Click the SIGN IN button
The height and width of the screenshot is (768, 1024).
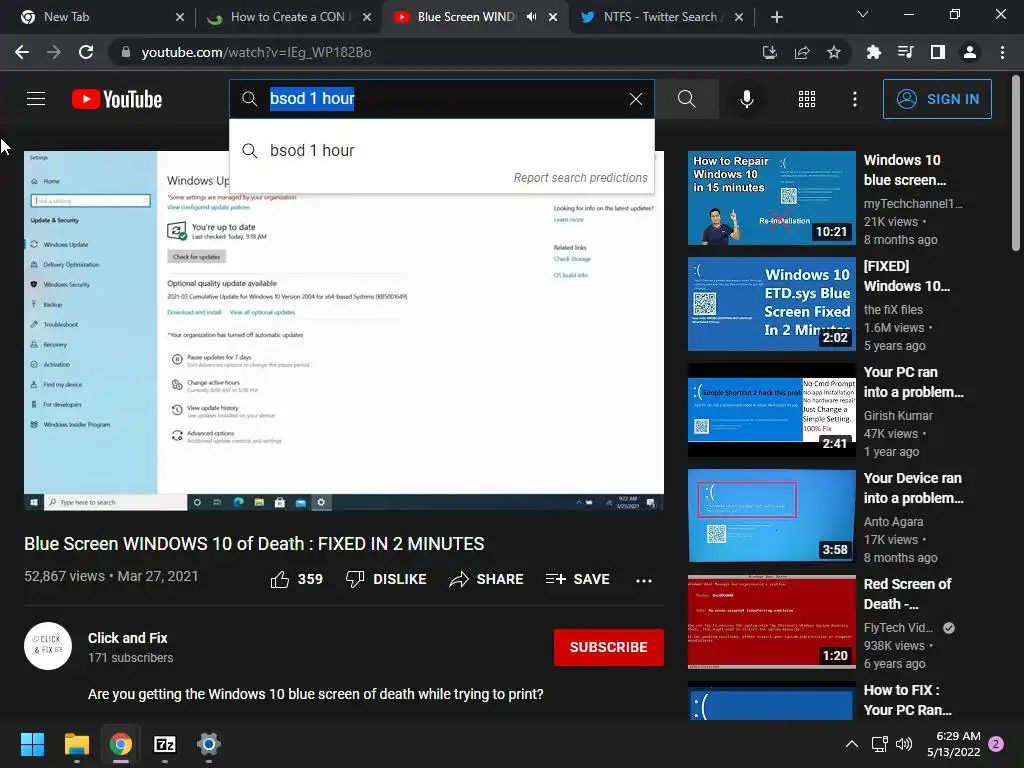(937, 99)
